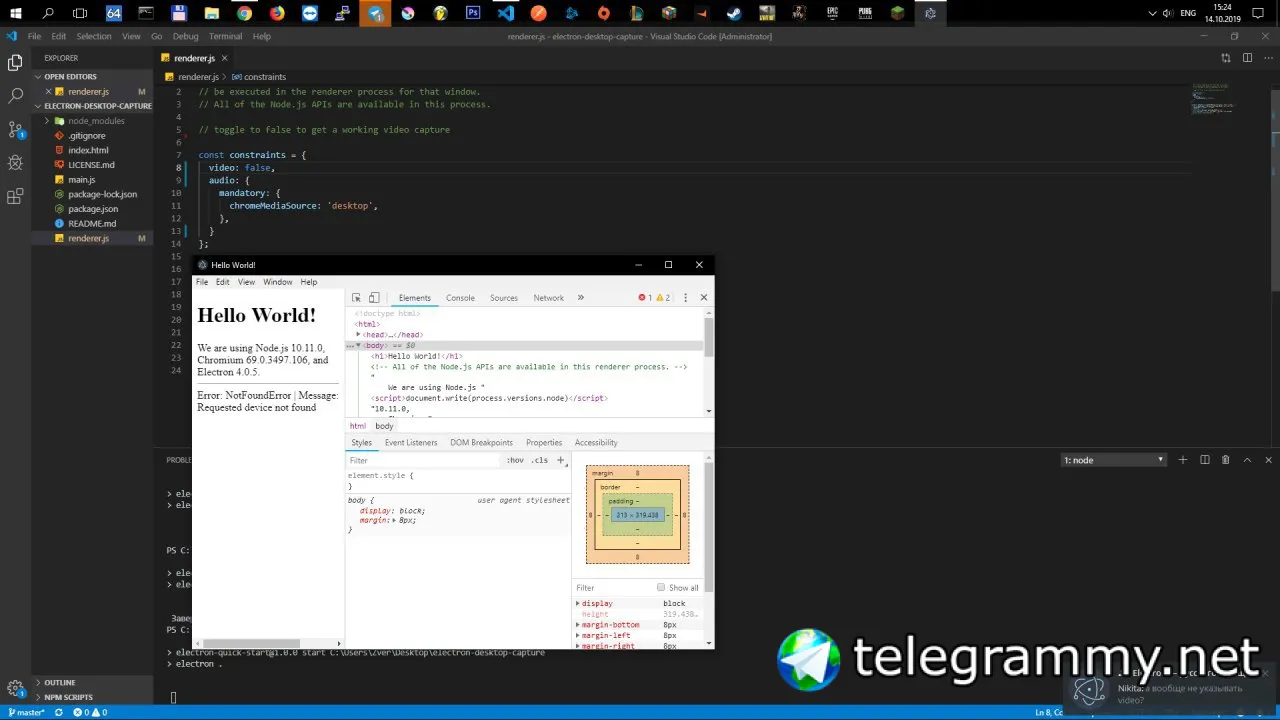The width and height of the screenshot is (1280, 720).
Task: Collapse the body element in DOM tree
Action: tap(358, 345)
